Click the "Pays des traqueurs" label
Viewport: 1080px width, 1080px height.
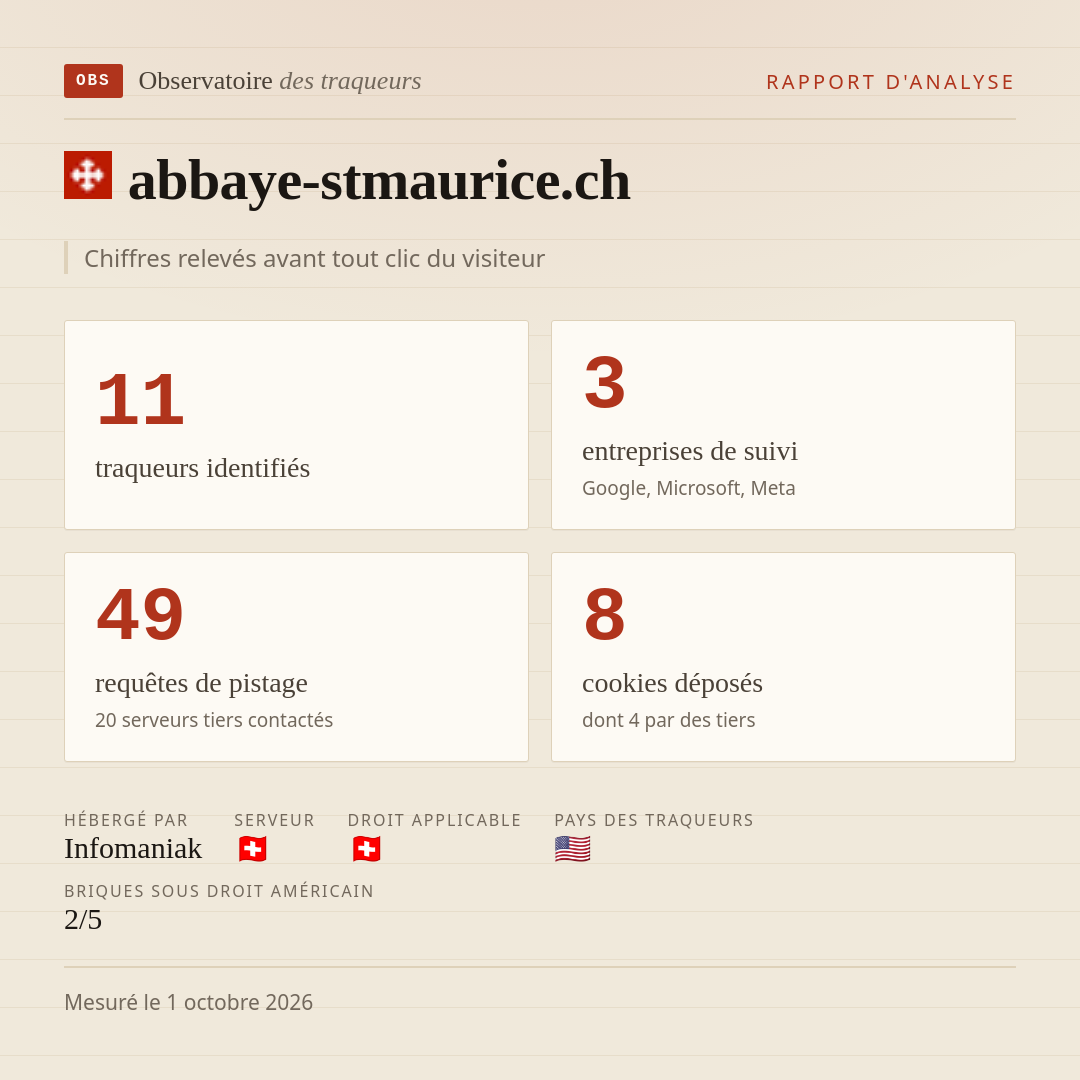(654, 820)
